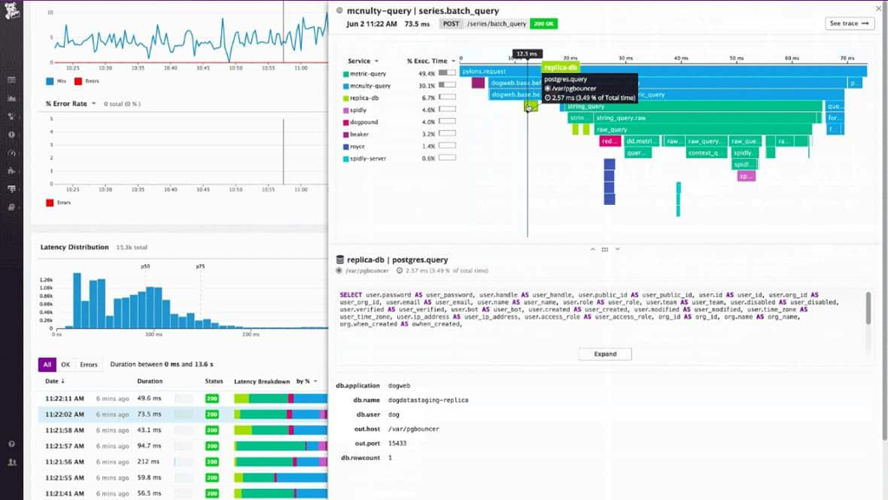
Task: Toggle the Errors legend under error rate chart
Action: [58, 202]
